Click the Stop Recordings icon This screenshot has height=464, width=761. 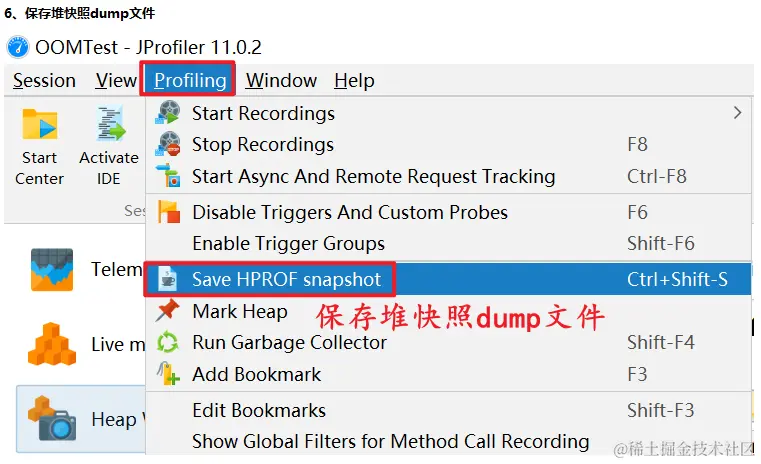coord(168,144)
